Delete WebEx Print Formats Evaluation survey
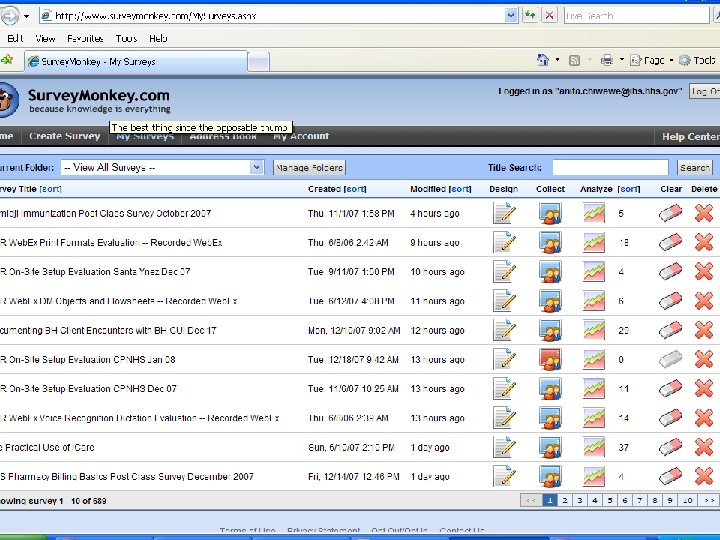The width and height of the screenshot is (720, 540). pyautogui.click(x=704, y=242)
